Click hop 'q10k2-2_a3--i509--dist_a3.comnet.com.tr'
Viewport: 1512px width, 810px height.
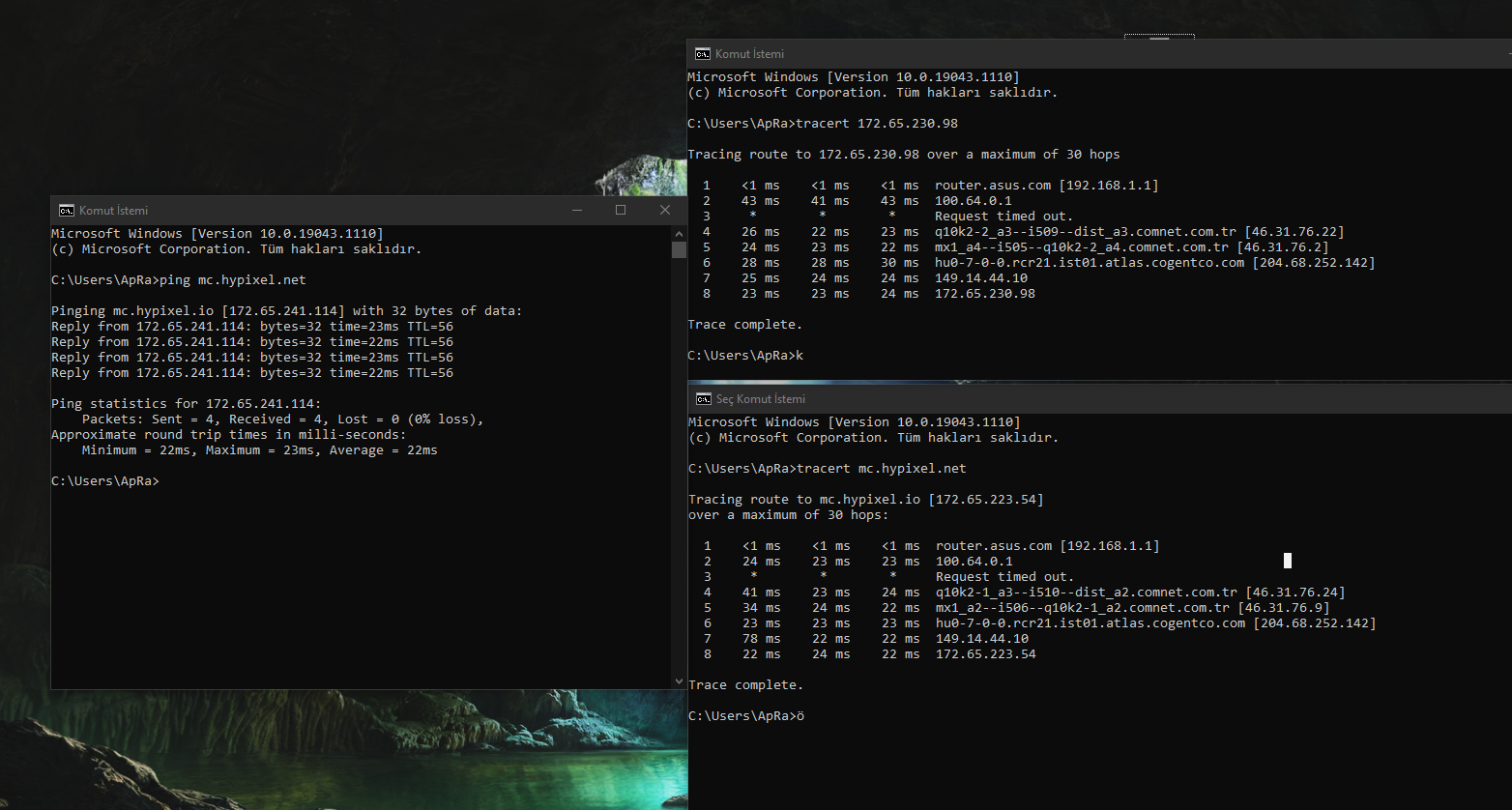[1024, 232]
